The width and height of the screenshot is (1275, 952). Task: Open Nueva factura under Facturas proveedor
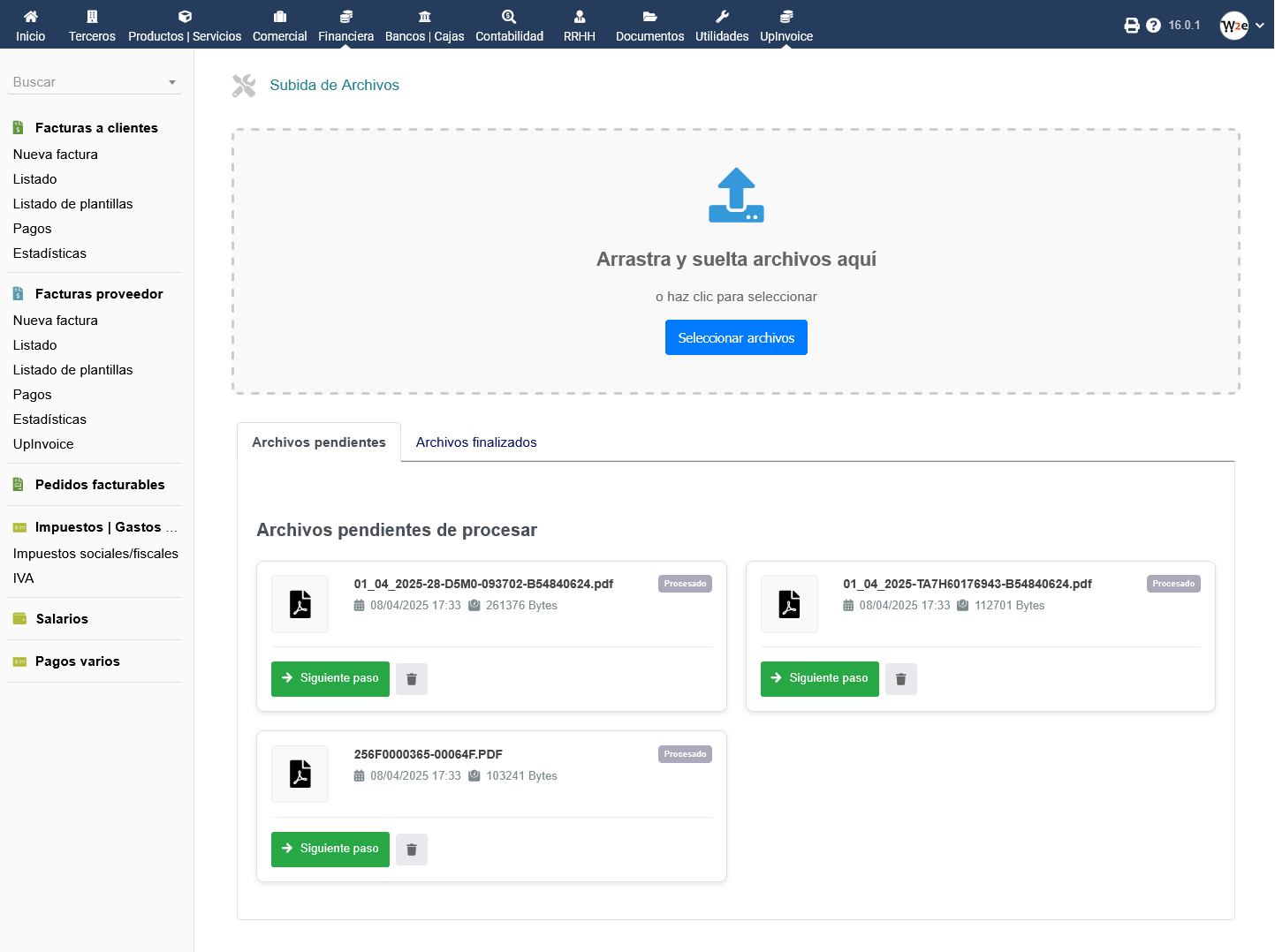[56, 321]
